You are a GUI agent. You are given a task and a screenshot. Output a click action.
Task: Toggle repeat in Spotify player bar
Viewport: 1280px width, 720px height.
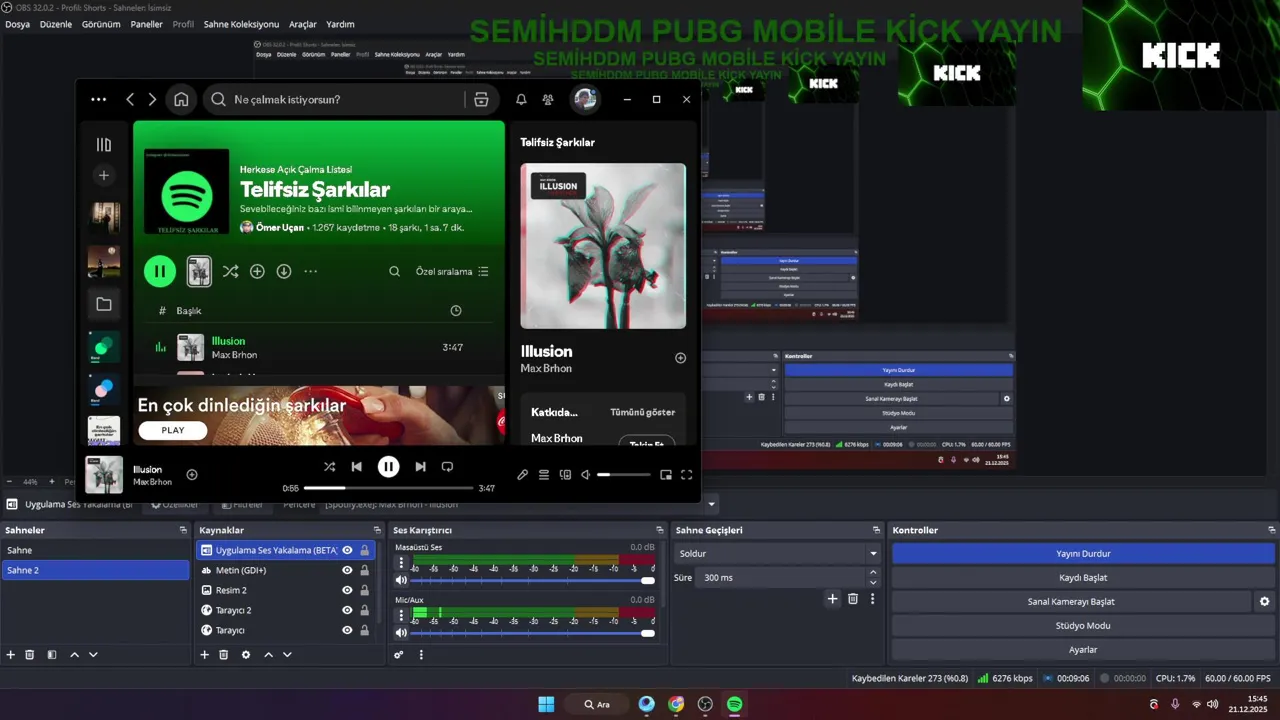[447, 466]
